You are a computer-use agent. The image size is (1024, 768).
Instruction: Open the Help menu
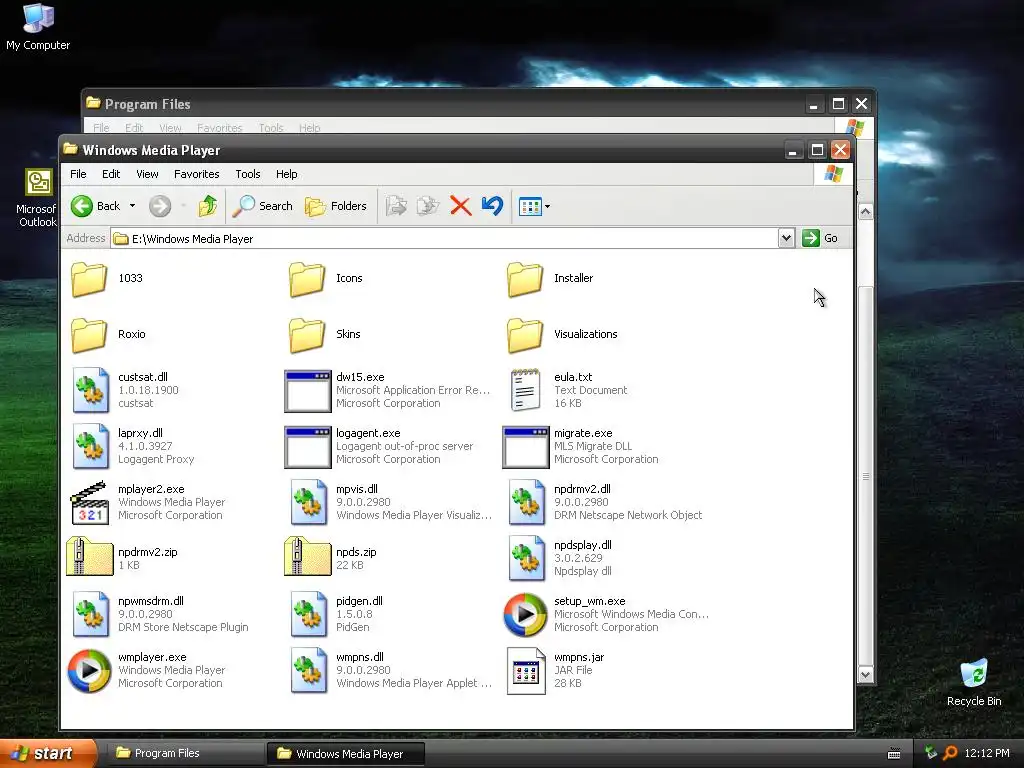point(286,174)
